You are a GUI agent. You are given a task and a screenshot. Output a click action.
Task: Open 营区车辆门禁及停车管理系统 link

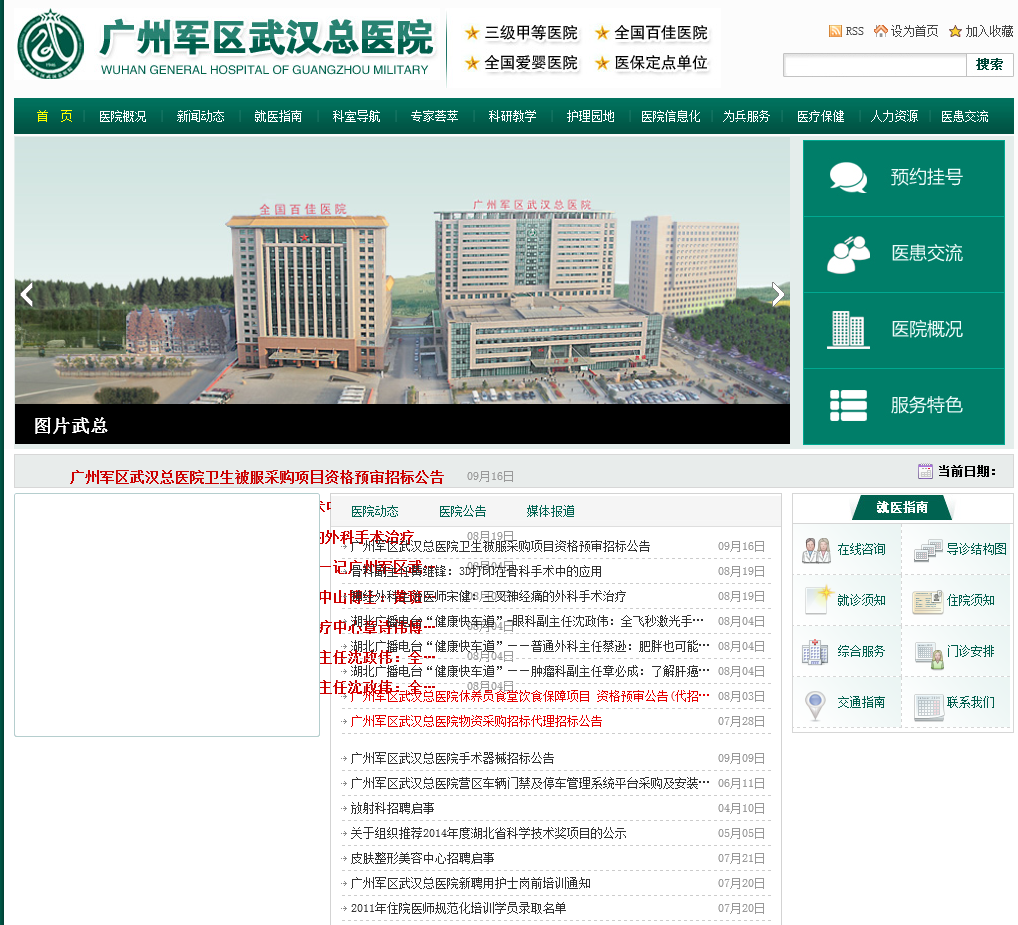click(x=529, y=783)
